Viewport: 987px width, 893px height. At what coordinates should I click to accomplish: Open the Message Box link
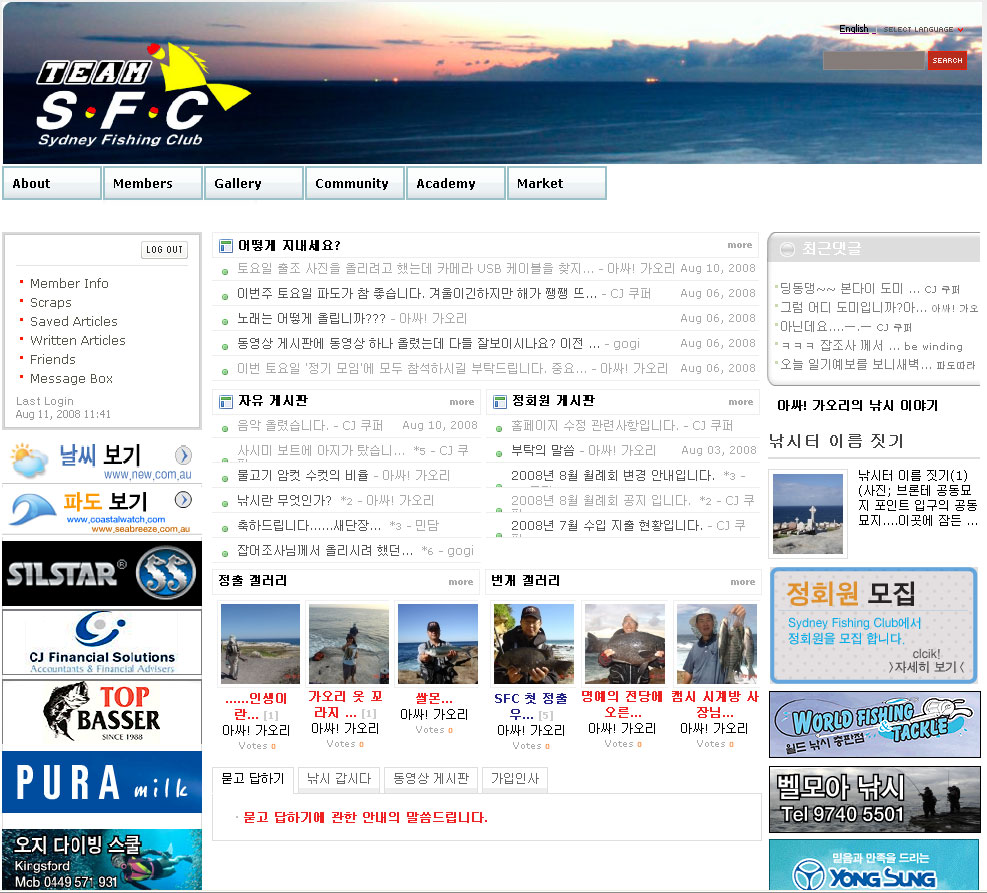pyautogui.click(x=72, y=379)
